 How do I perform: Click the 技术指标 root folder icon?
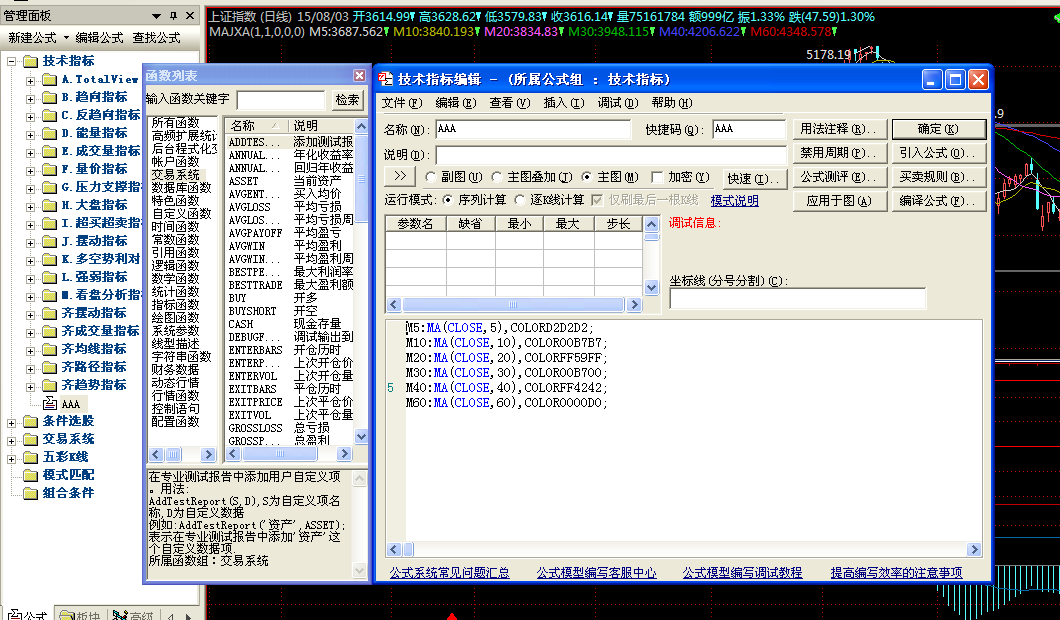[30, 61]
